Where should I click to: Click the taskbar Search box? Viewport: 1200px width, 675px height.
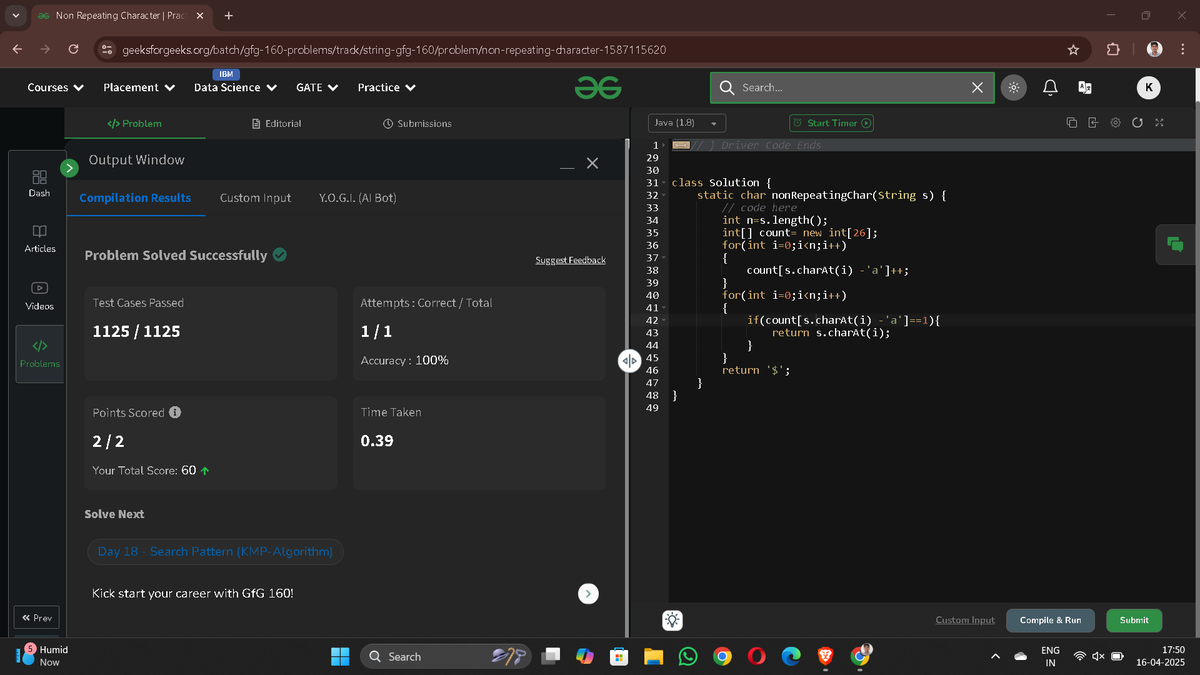tap(446, 656)
